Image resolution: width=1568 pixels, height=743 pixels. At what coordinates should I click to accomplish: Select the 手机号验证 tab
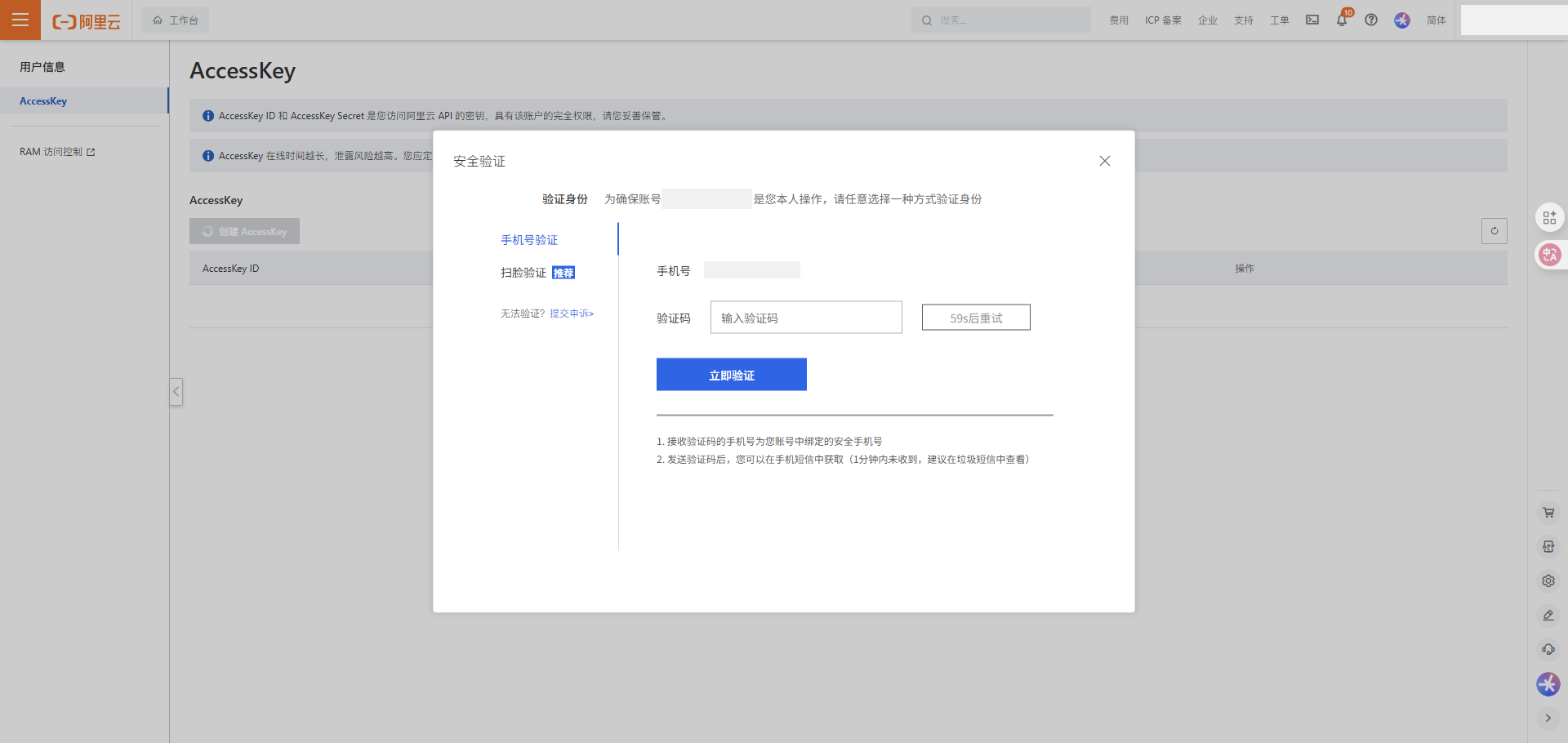point(529,240)
